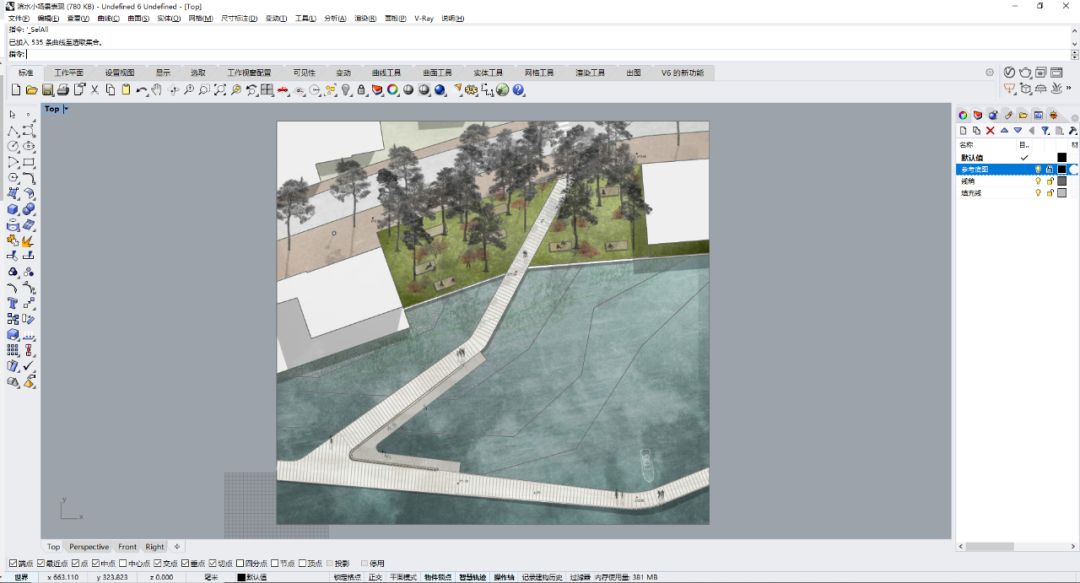Move layer down with the down triangle
This screenshot has height=583, width=1080.
coord(1018,130)
